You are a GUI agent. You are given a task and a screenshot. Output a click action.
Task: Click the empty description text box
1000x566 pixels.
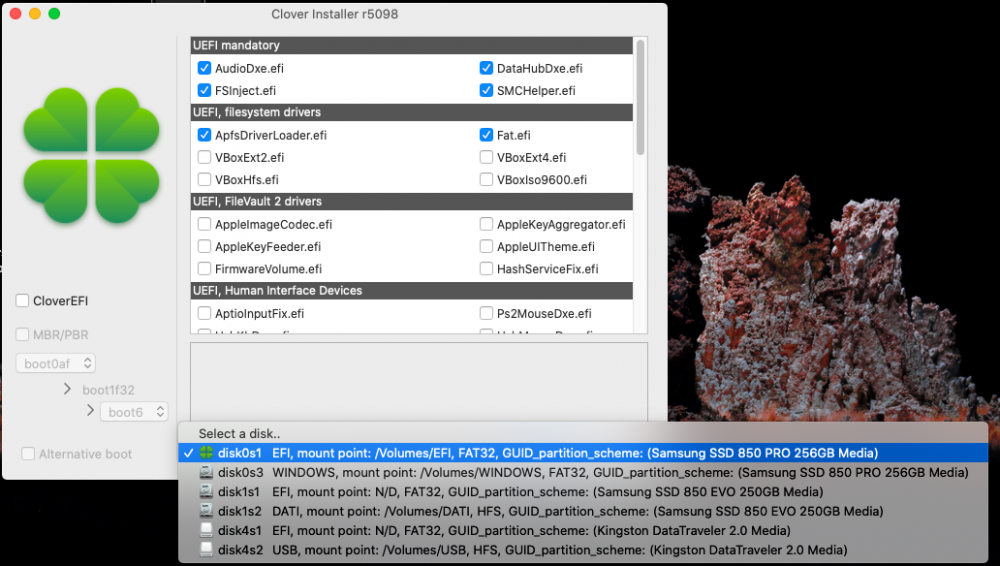coord(419,382)
